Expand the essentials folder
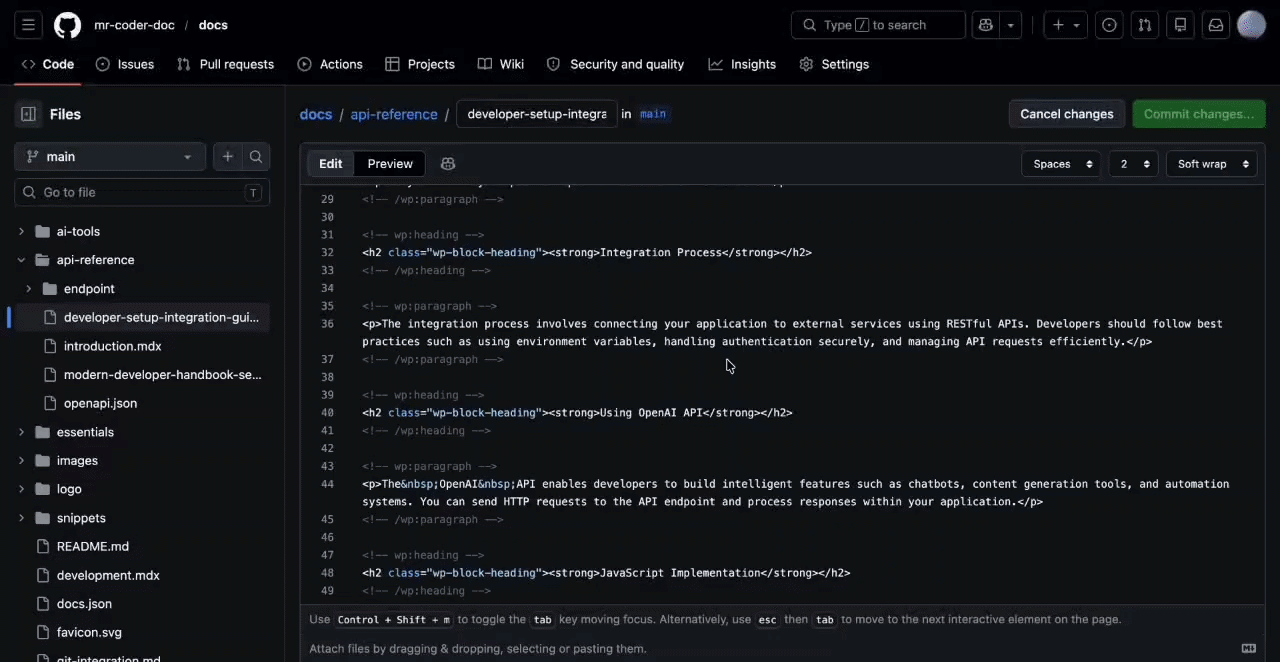The height and width of the screenshot is (662, 1280). click(x=21, y=432)
